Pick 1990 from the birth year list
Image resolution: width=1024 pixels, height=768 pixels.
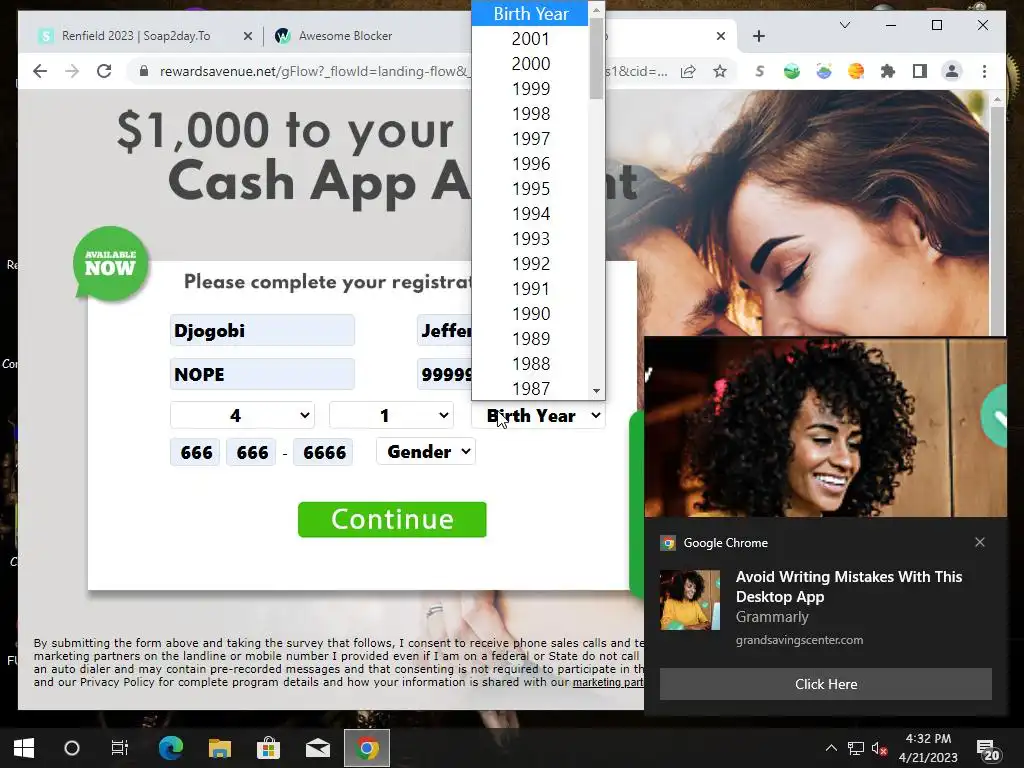tap(530, 313)
